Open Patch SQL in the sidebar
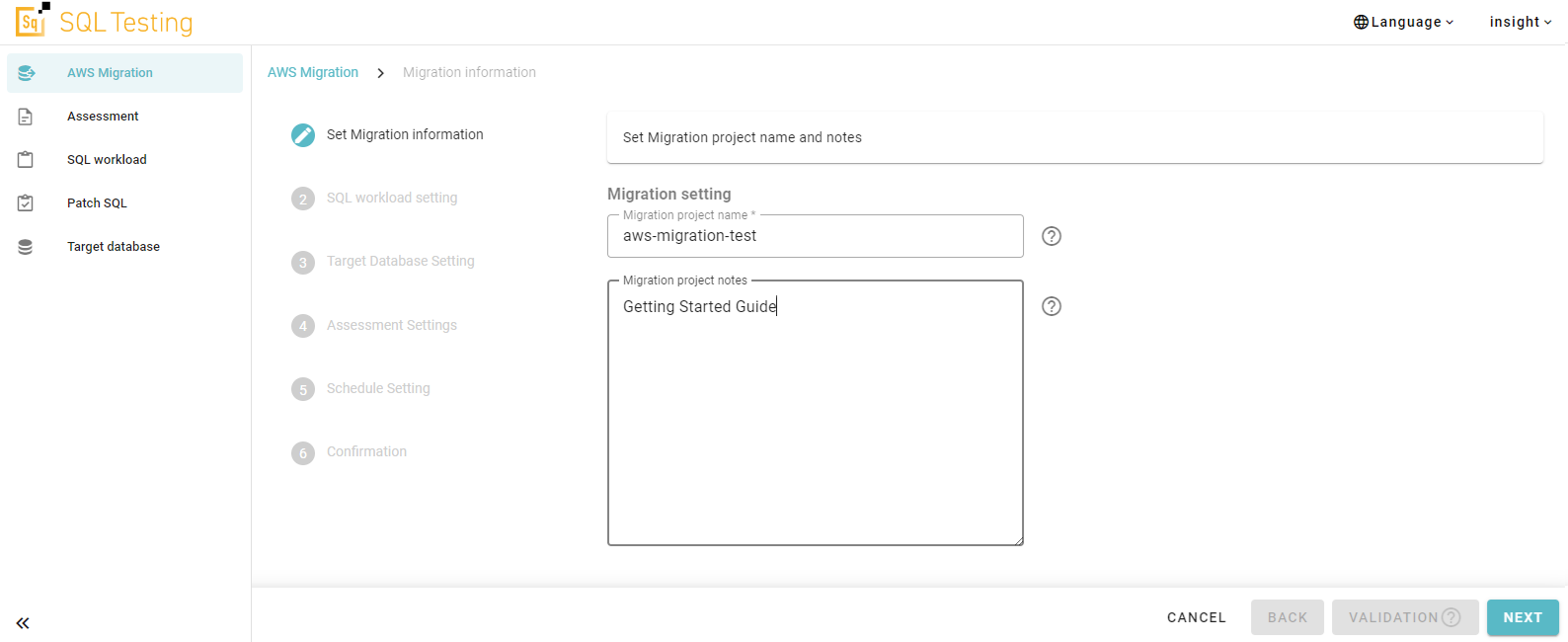 124,203
